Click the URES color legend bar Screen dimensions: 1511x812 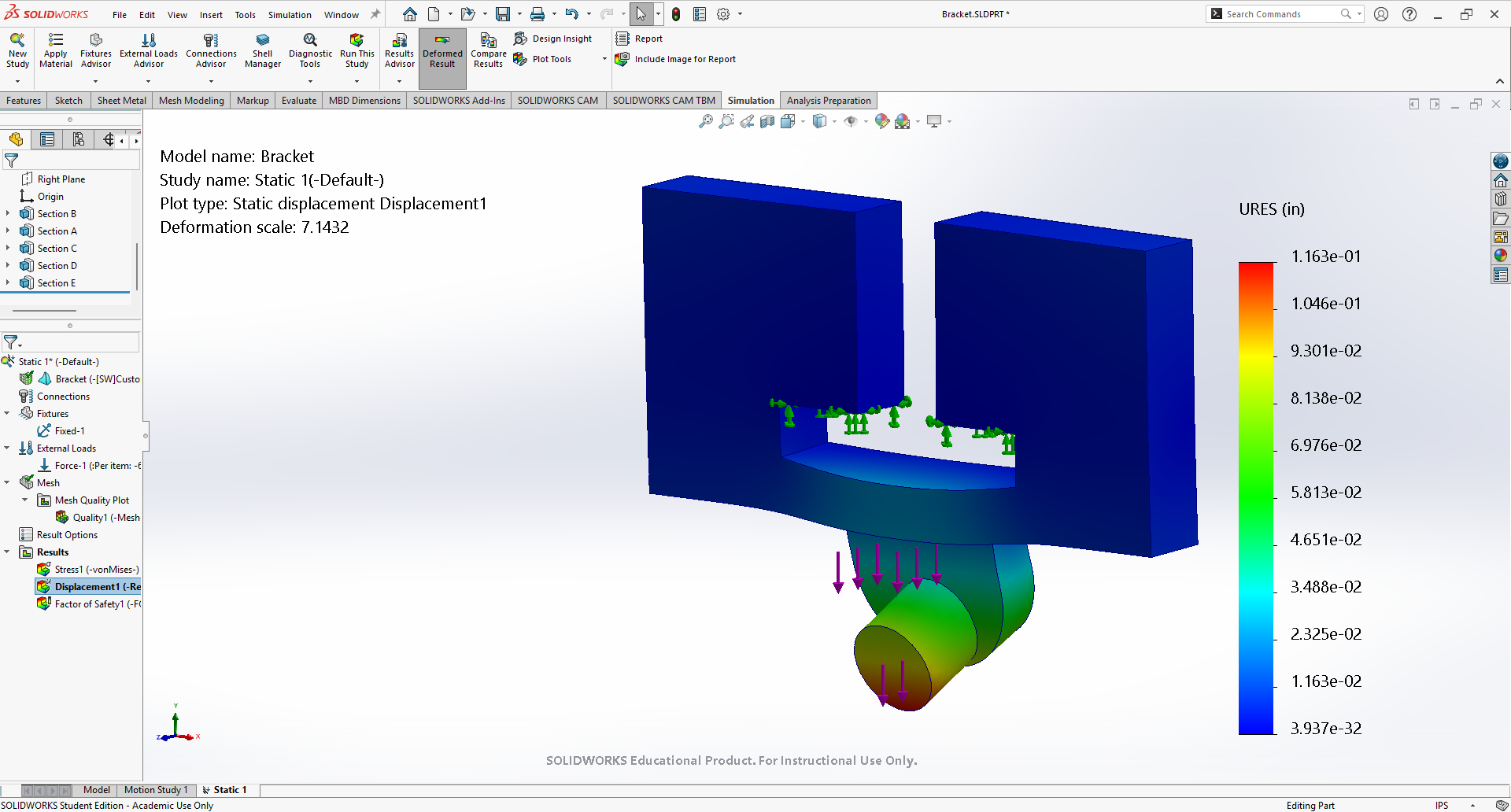tap(1256, 498)
